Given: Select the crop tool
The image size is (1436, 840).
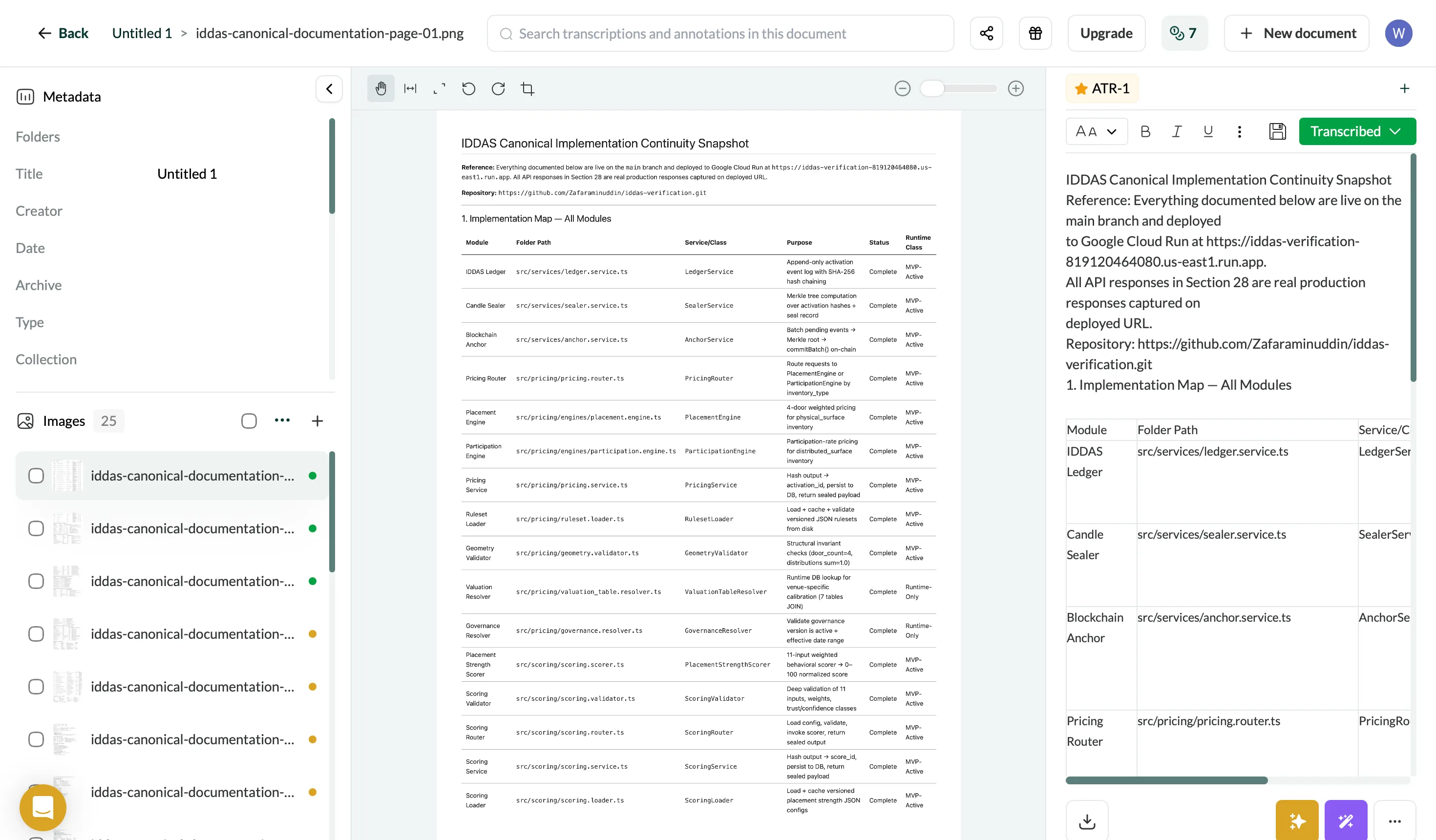Looking at the screenshot, I should [528, 88].
